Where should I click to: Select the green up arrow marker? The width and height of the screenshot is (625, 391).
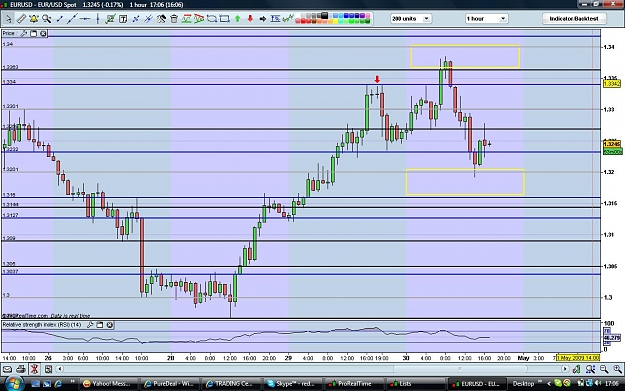pos(238,19)
